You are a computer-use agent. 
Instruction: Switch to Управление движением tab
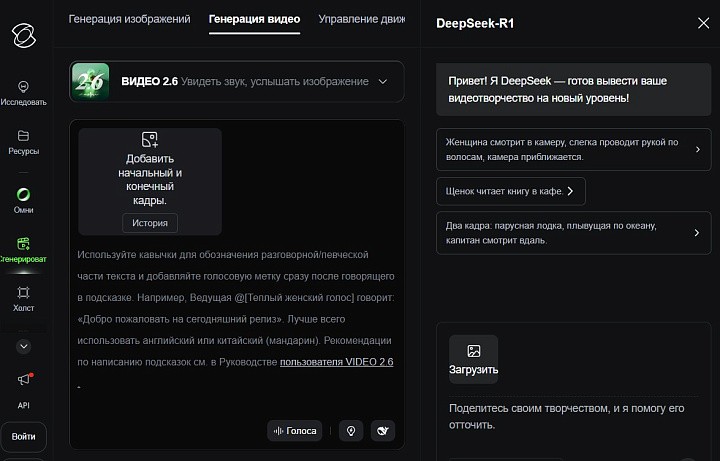[360, 19]
